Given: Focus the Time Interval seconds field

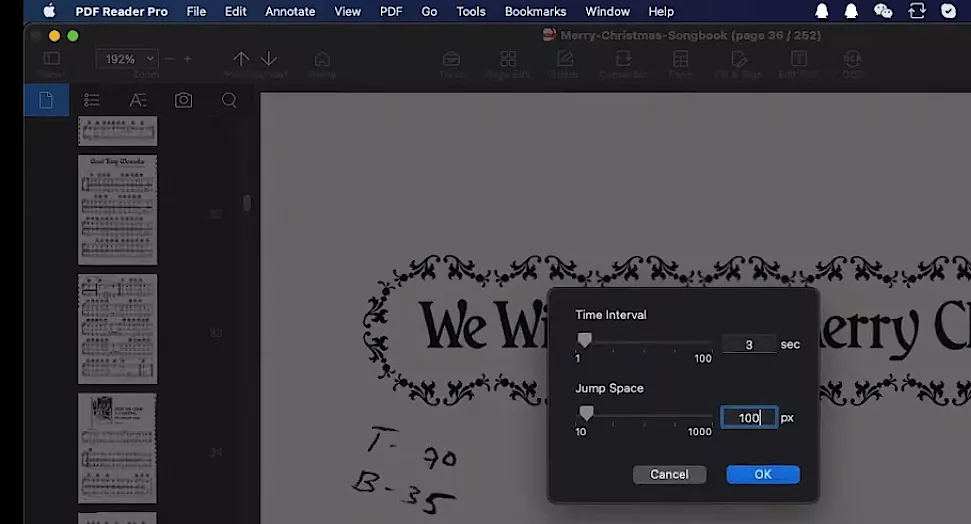Looking at the screenshot, I should (749, 344).
